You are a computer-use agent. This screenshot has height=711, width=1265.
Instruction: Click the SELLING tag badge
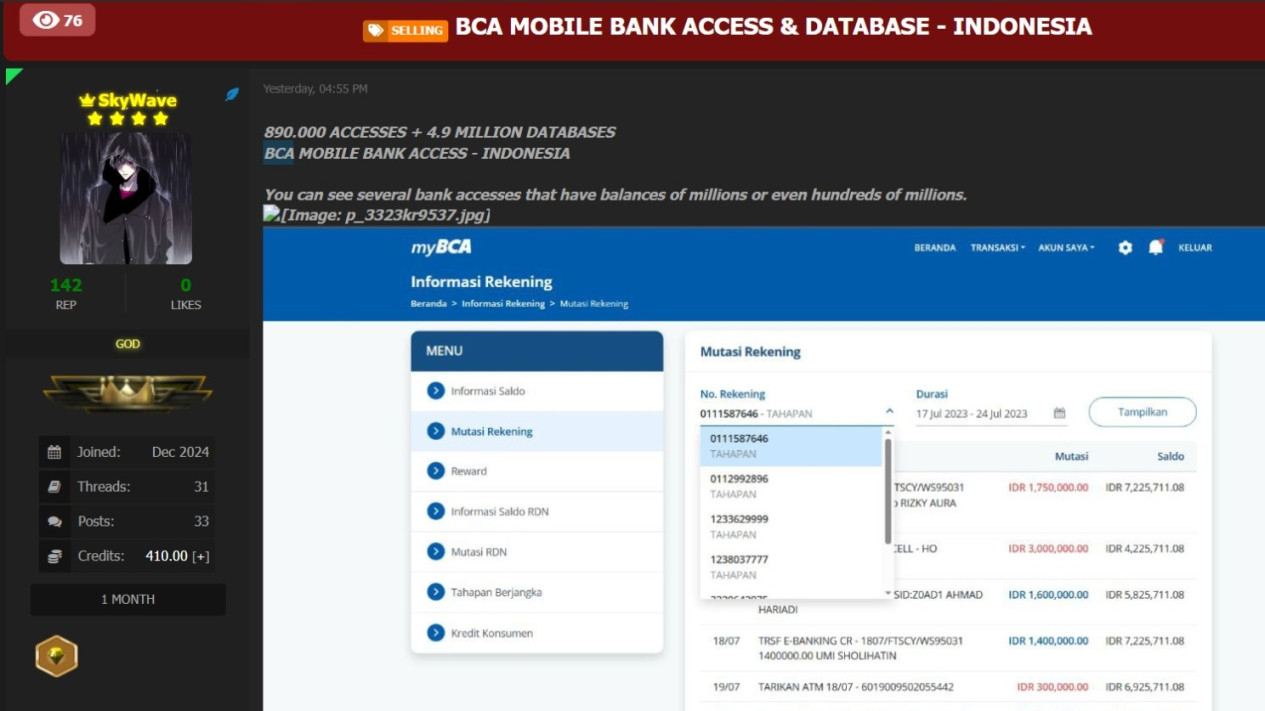click(x=405, y=31)
